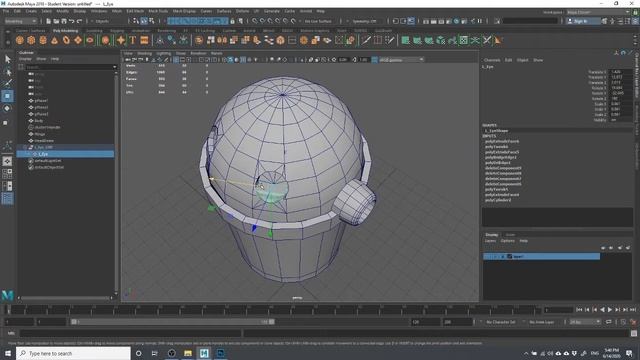640x360 pixels.
Task: Open the Modeling menu set dropdown
Action: tap(20, 21)
